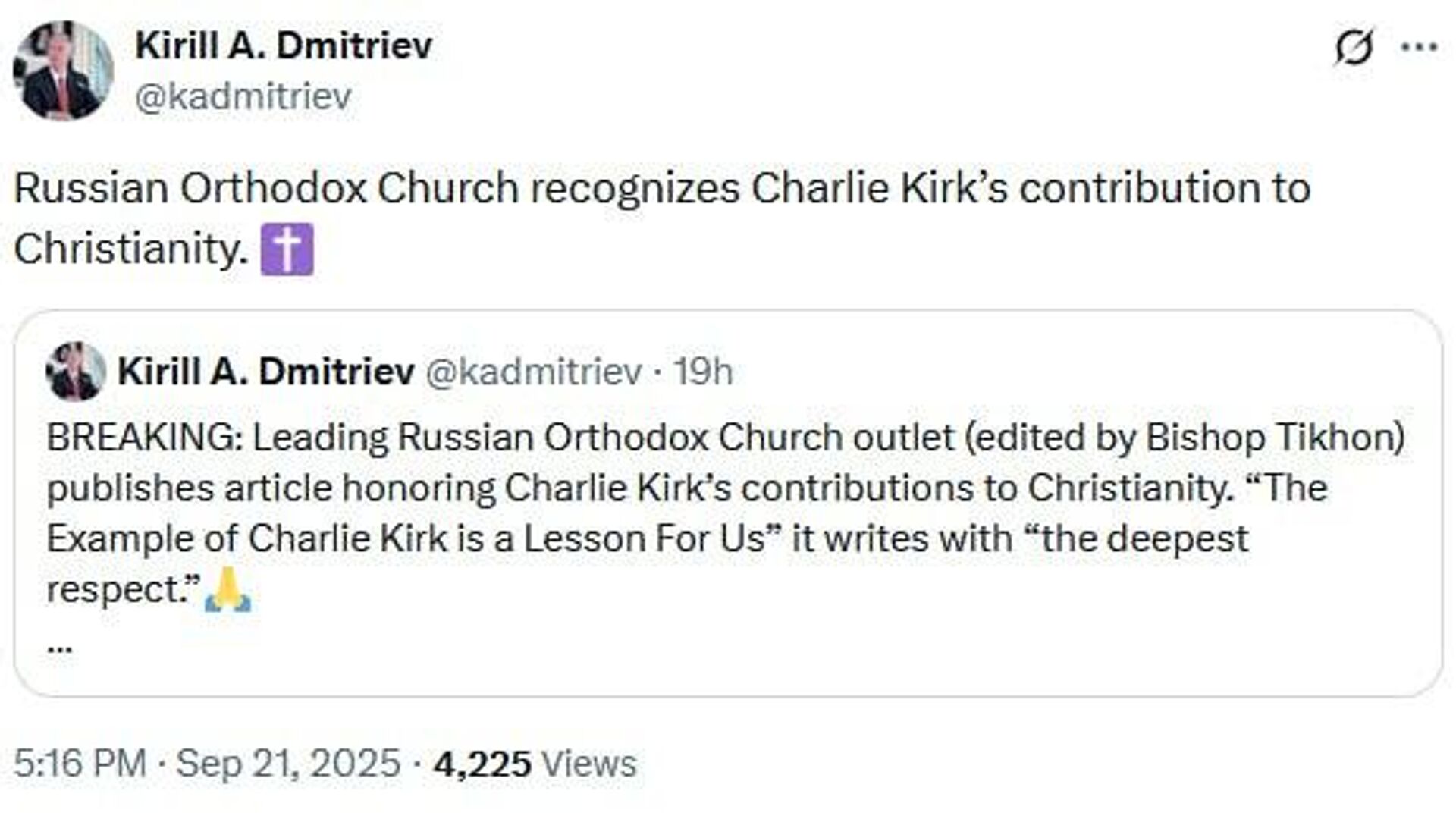Click the purple cross emoji
Viewport: 1456px width, 819px height.
287,249
